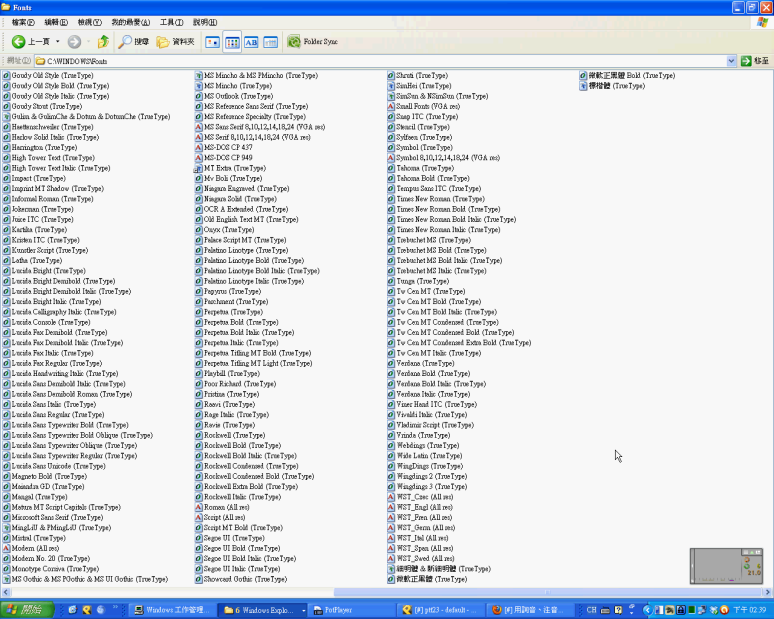The width and height of the screenshot is (774, 619).
Task: Click the 移至 (Go) button
Action: (753, 61)
